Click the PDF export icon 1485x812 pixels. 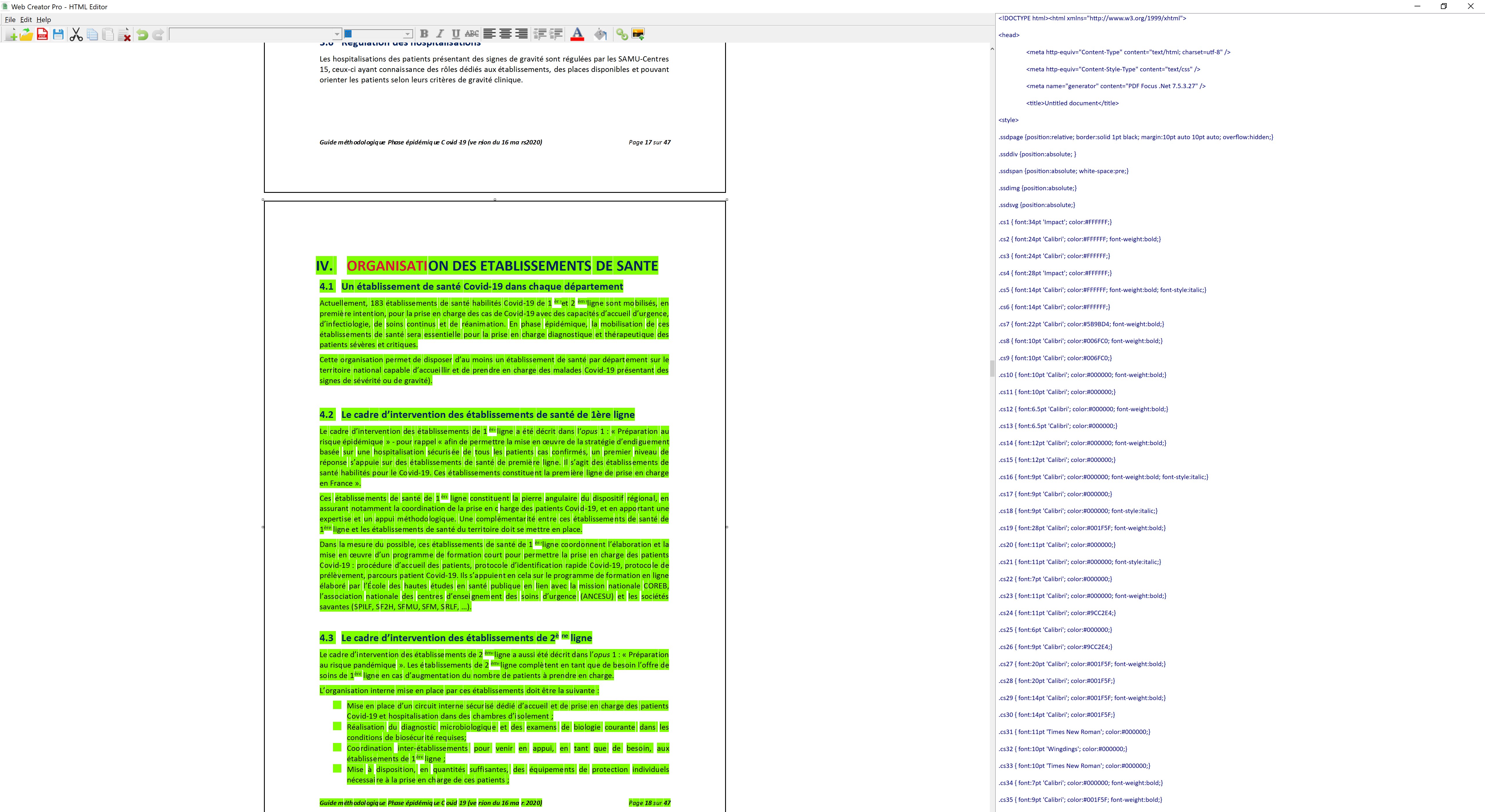coord(42,35)
